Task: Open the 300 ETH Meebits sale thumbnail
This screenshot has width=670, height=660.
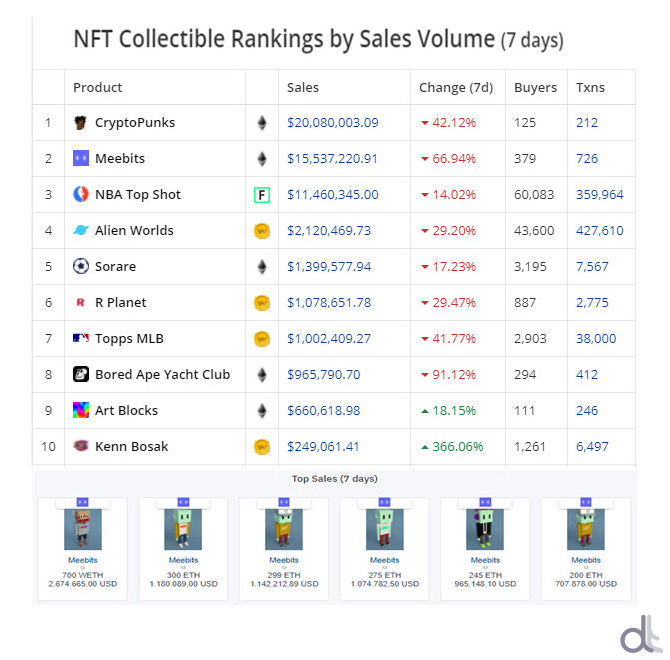Action: point(183,529)
